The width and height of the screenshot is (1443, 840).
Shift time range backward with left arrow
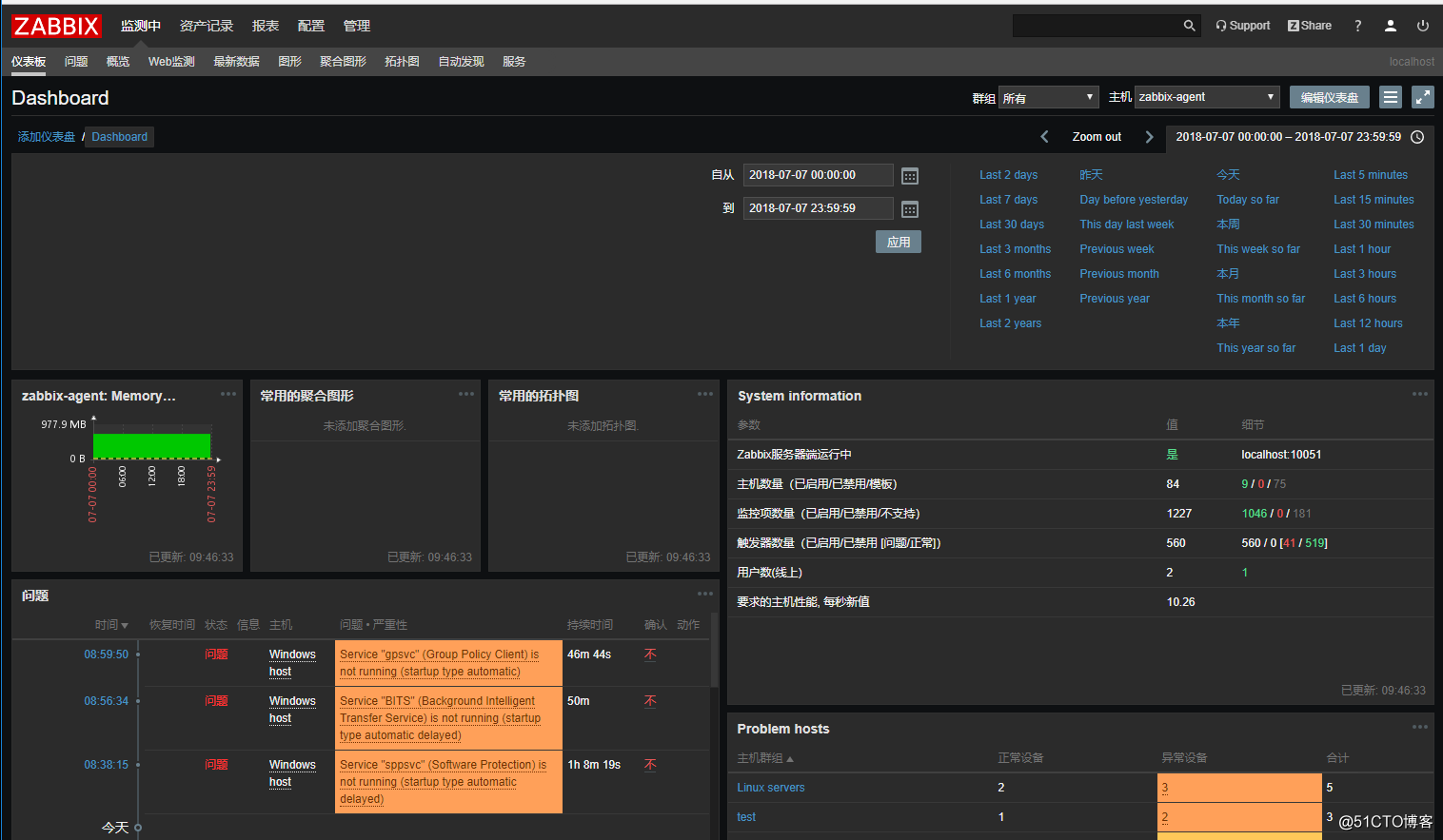pyautogui.click(x=1044, y=137)
